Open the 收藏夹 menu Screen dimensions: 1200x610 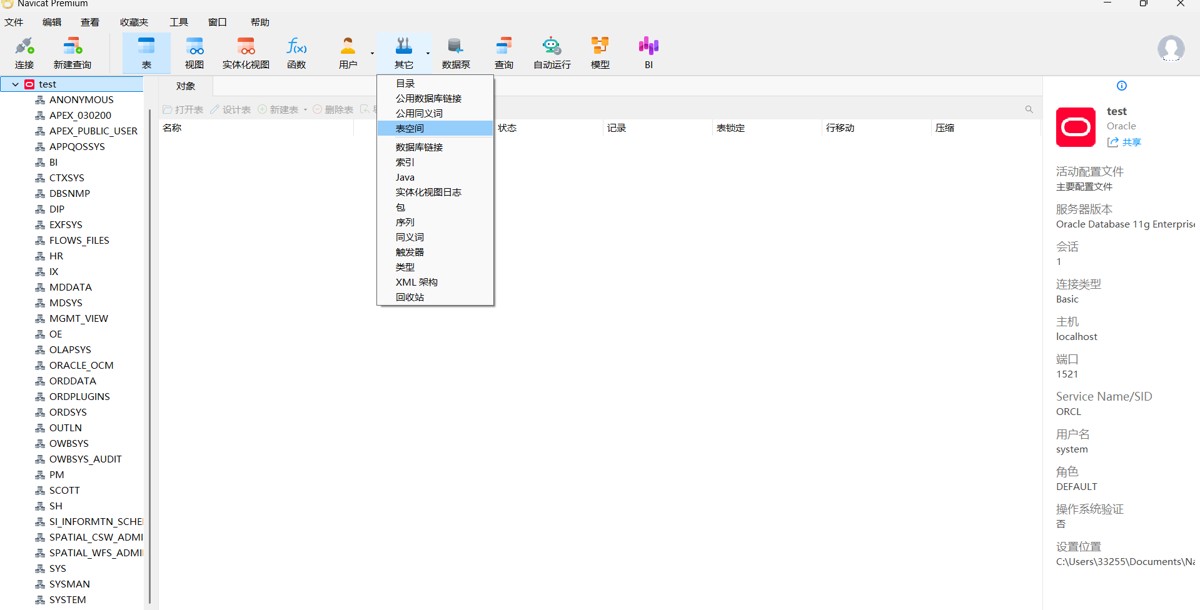coord(134,22)
